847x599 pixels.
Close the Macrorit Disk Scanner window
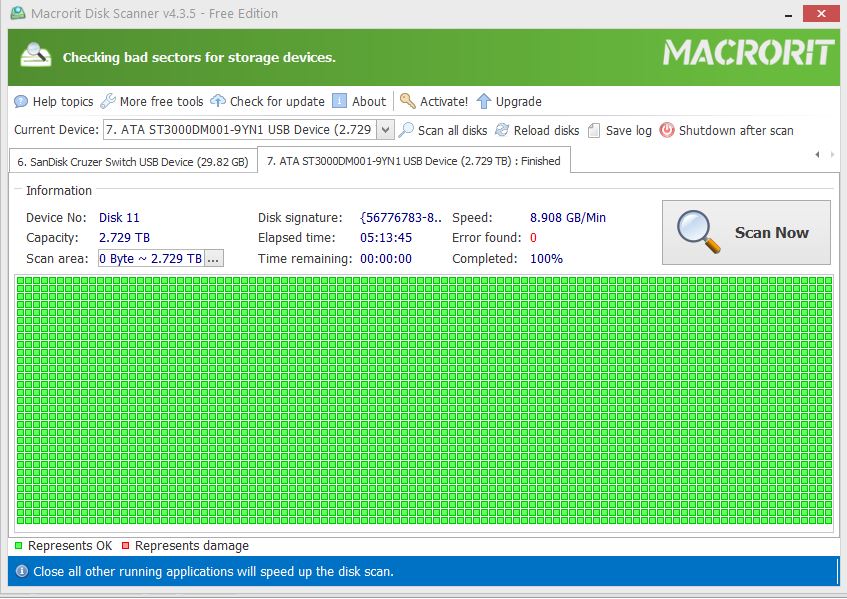(x=821, y=14)
